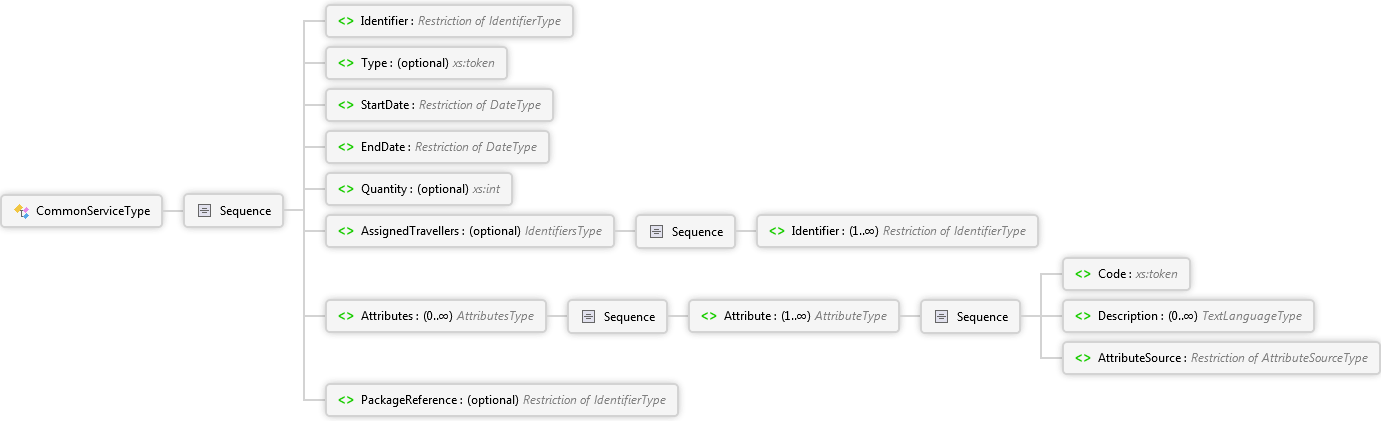Screen dimensions: 1381x421
Task: Click the IdentifiersType type link text
Action: coord(563,232)
